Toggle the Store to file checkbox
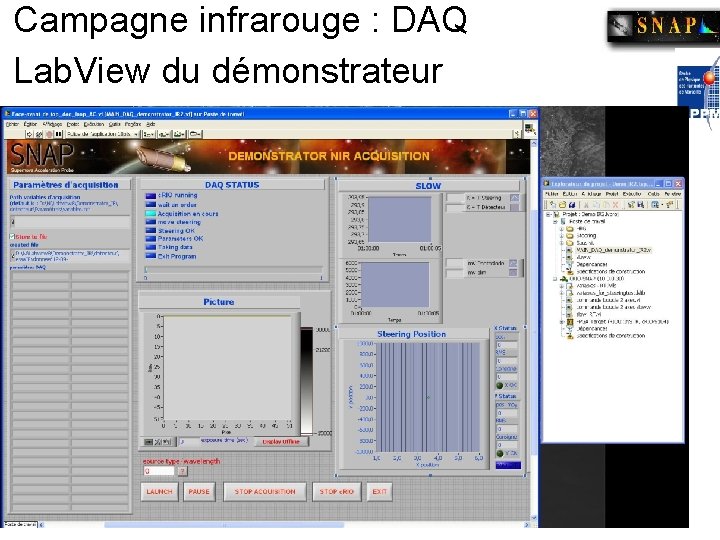This screenshot has height=540, width=720. point(12,236)
